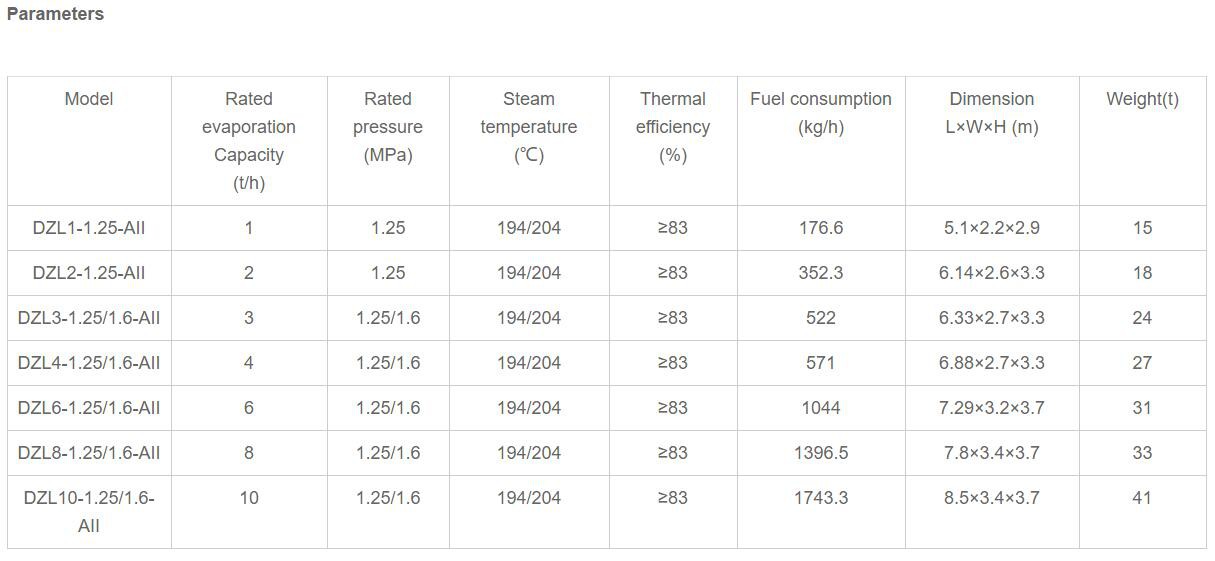The width and height of the screenshot is (1215, 561).
Task: Select the DZL6-1.25/1.6-AII row label
Action: pyautogui.click(x=89, y=408)
